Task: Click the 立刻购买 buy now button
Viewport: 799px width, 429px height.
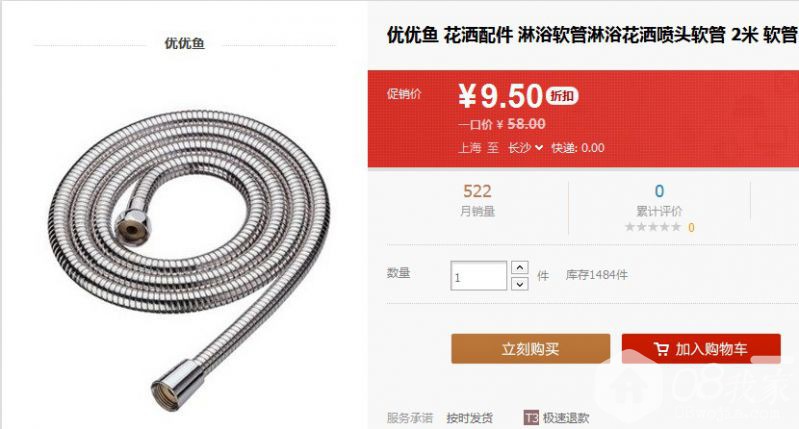Action: click(530, 348)
